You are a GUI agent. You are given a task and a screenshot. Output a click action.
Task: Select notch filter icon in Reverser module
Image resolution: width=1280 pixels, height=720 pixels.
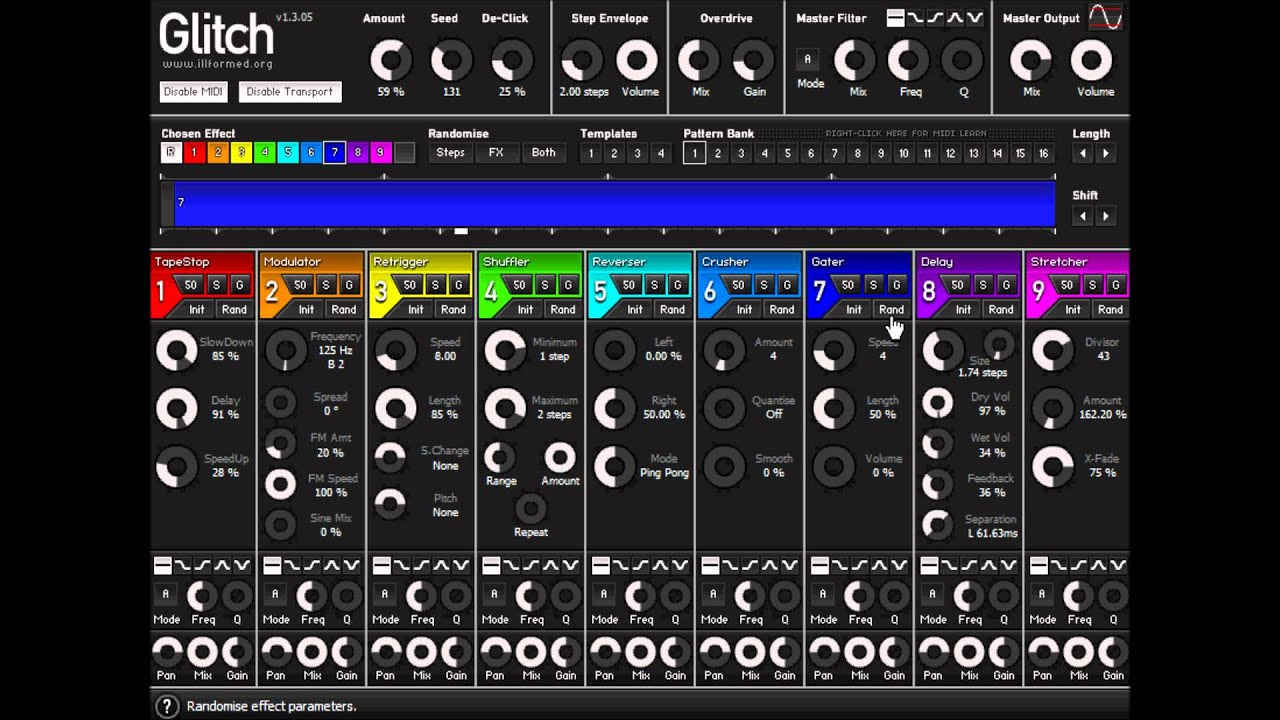[680, 566]
